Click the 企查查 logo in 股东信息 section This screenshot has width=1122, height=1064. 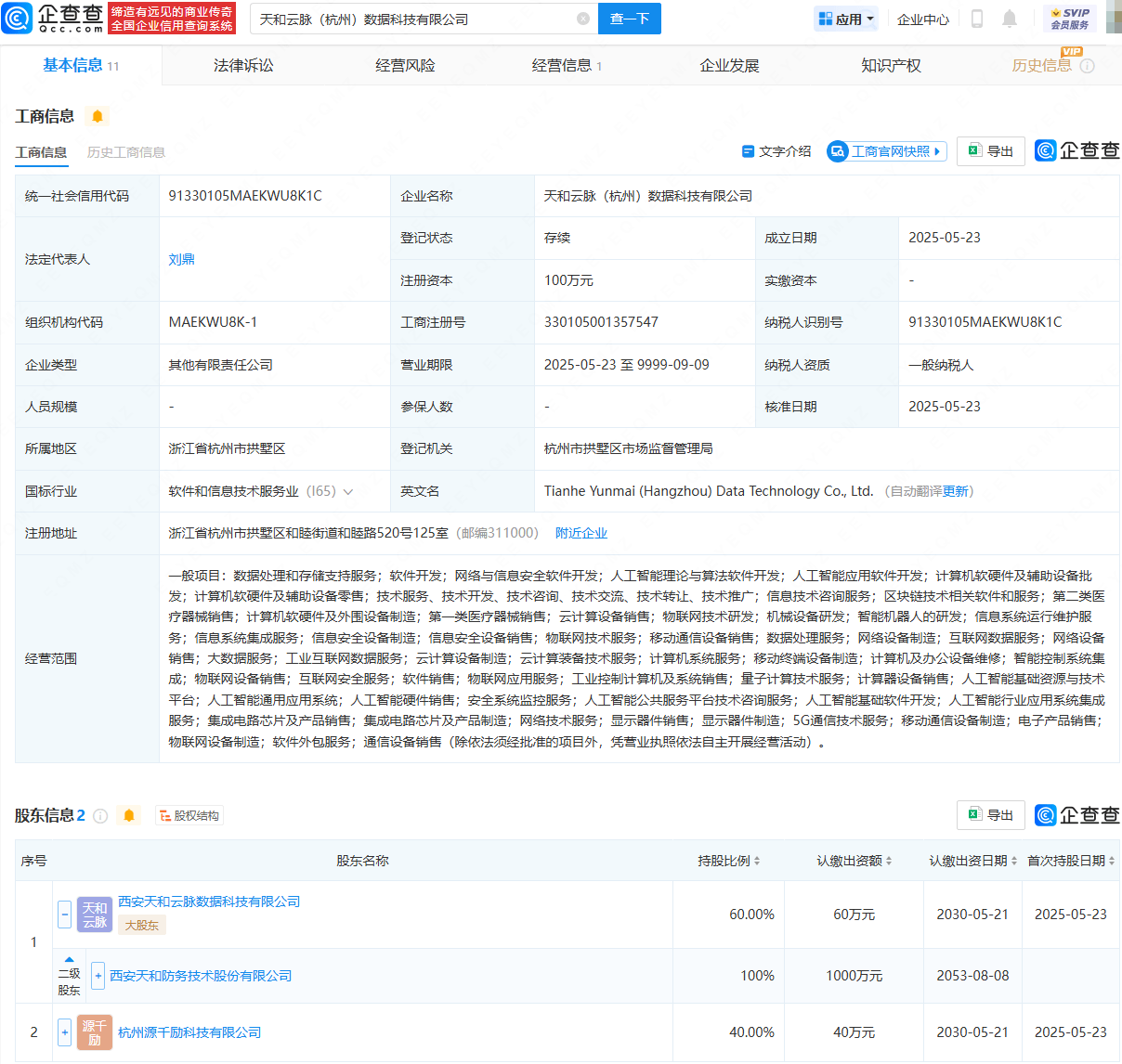pos(1077,814)
